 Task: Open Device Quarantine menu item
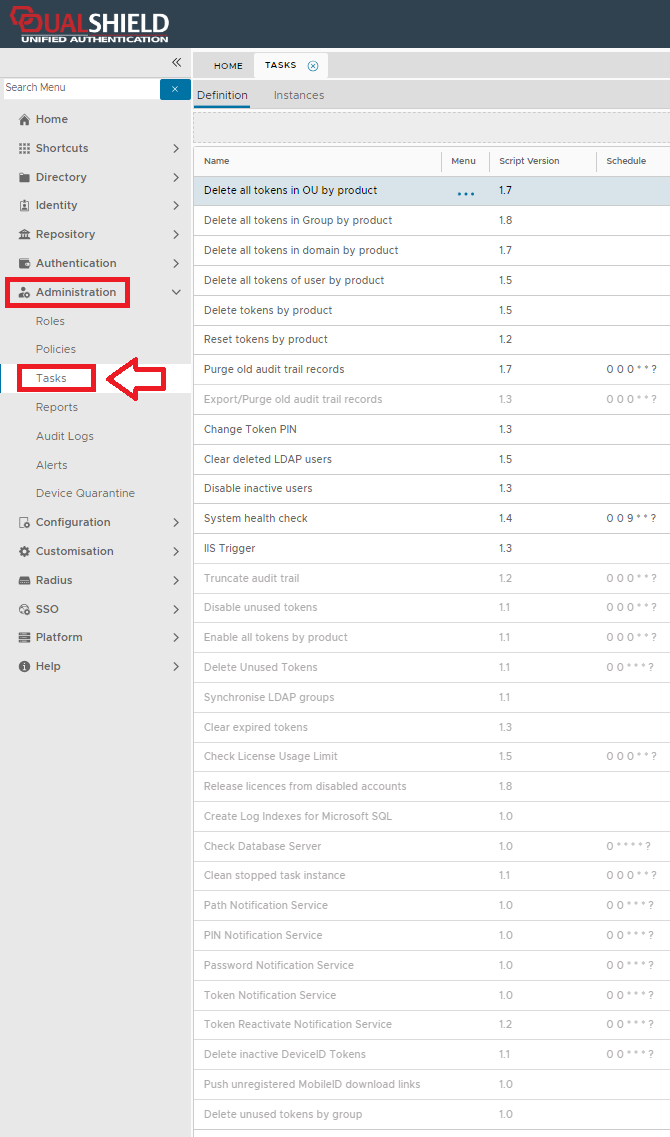pos(86,493)
